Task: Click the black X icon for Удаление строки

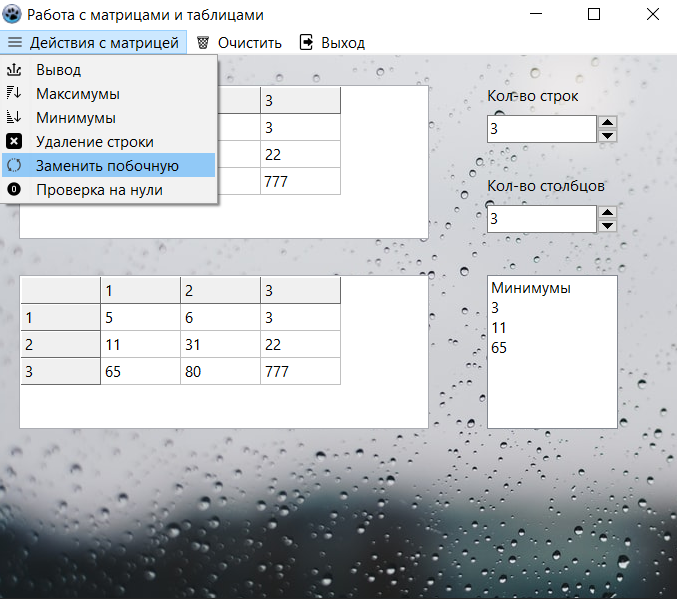Action: click(14, 141)
